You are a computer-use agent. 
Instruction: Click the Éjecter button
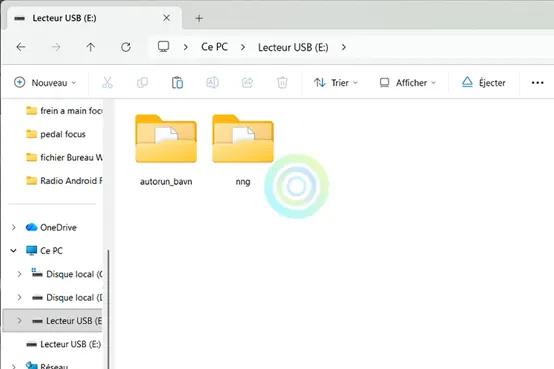click(483, 83)
